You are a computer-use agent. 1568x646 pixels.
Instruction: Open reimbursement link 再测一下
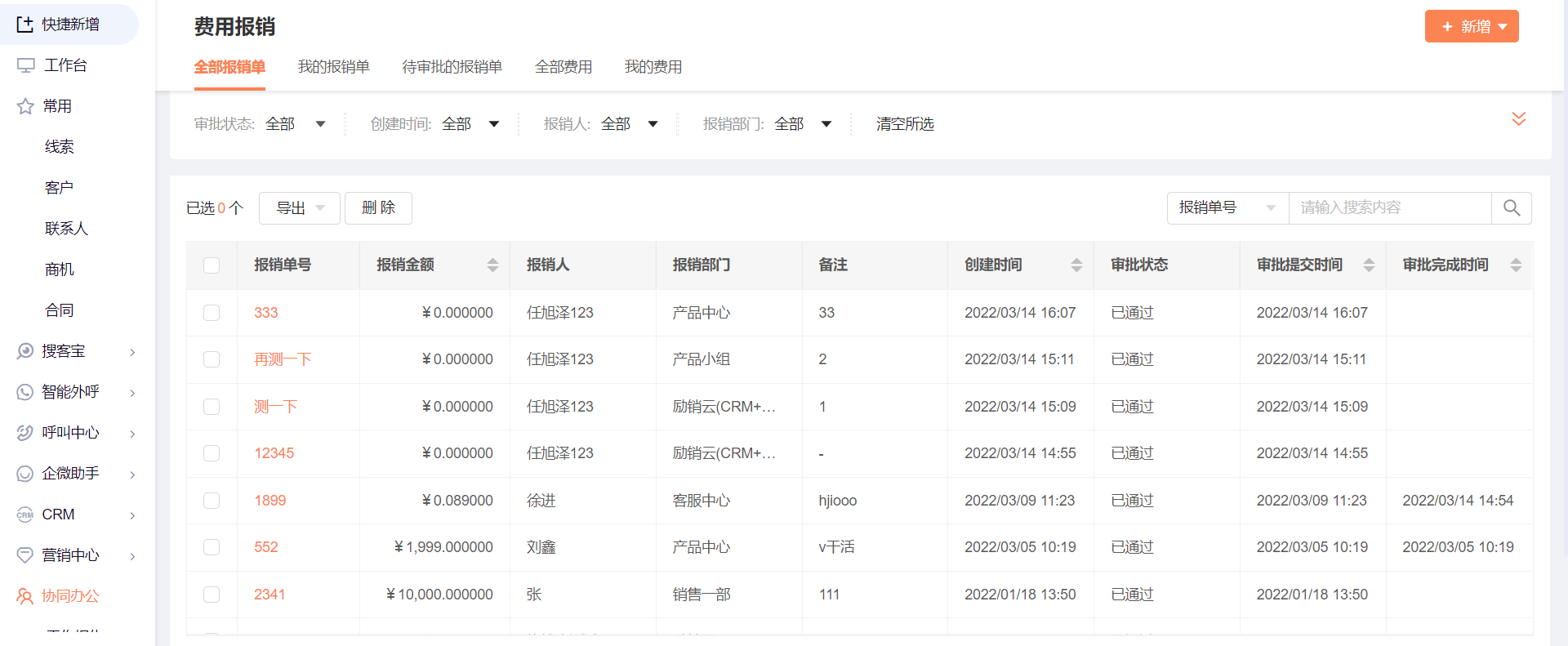point(283,359)
